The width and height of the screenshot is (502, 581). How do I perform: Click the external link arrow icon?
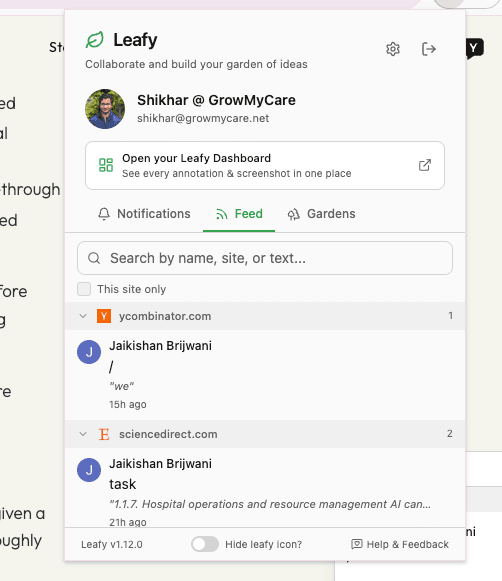[x=425, y=165]
